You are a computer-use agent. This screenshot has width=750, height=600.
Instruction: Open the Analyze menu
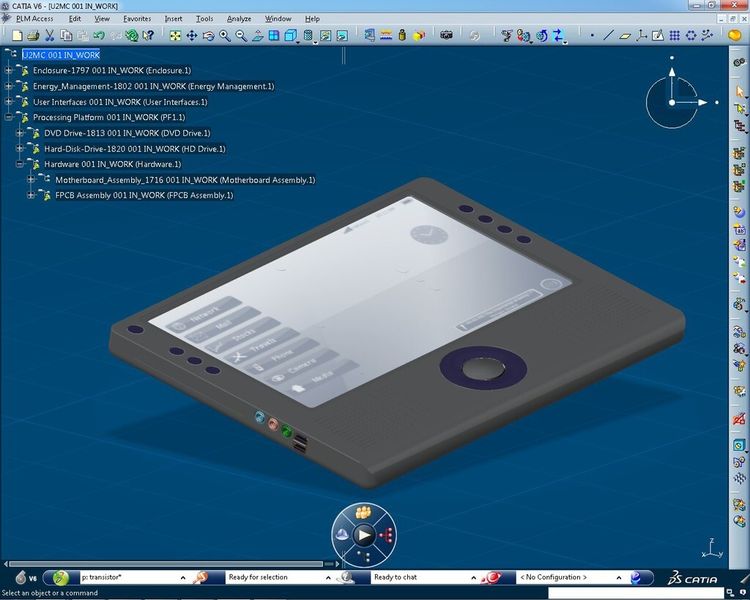tap(239, 19)
